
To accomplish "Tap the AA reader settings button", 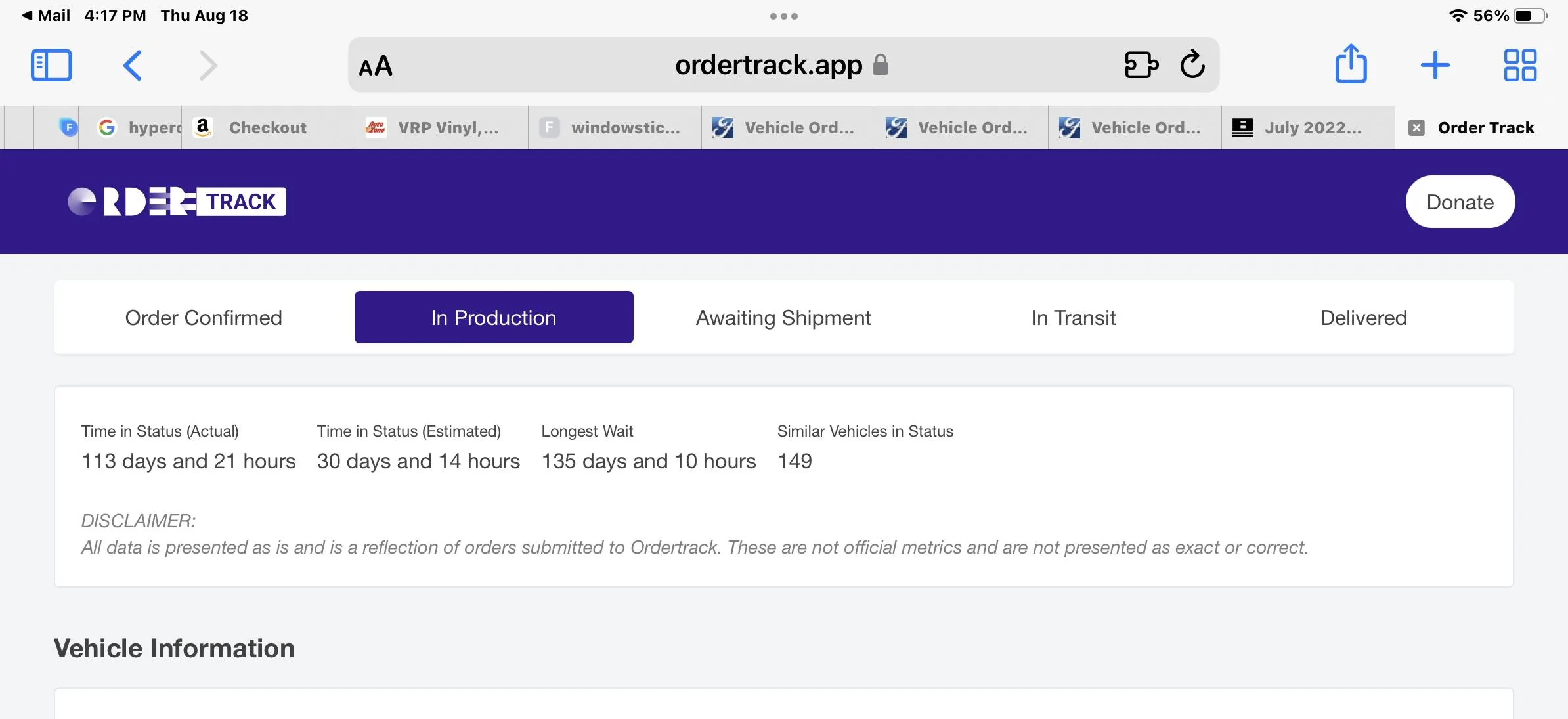I will [x=376, y=66].
